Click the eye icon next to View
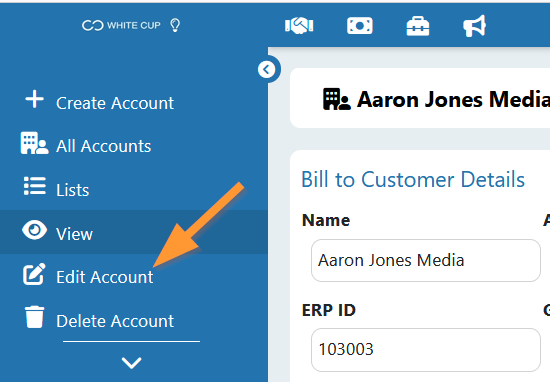This screenshot has width=550, height=382. tap(34, 230)
